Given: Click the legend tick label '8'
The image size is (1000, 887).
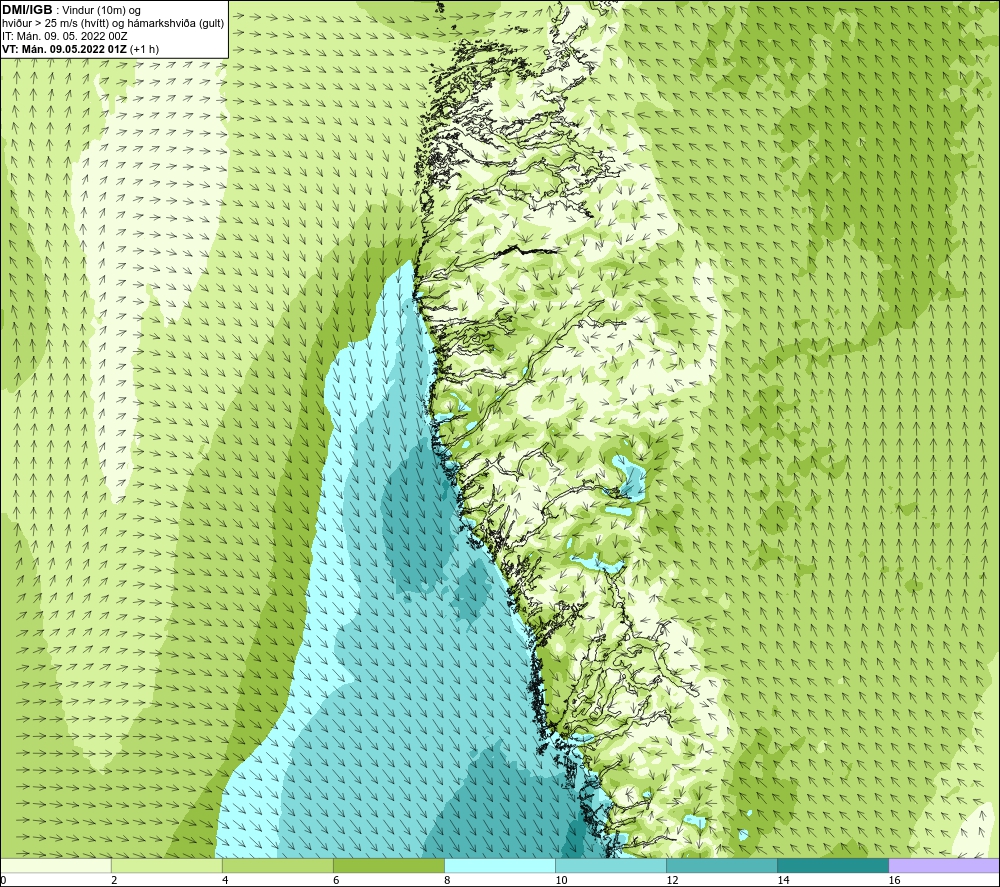Looking at the screenshot, I should pos(447,880).
